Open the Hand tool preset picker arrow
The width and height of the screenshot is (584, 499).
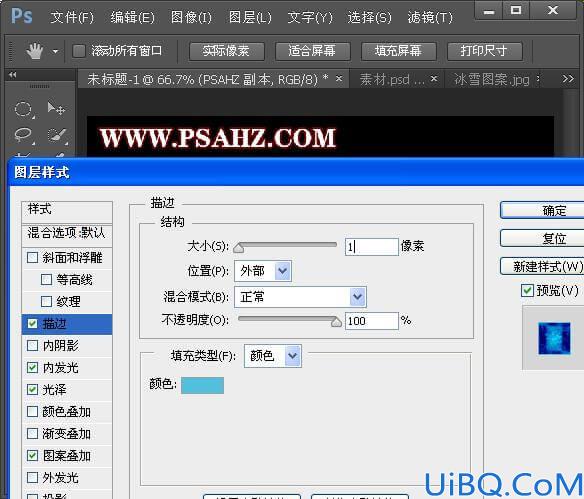55,51
